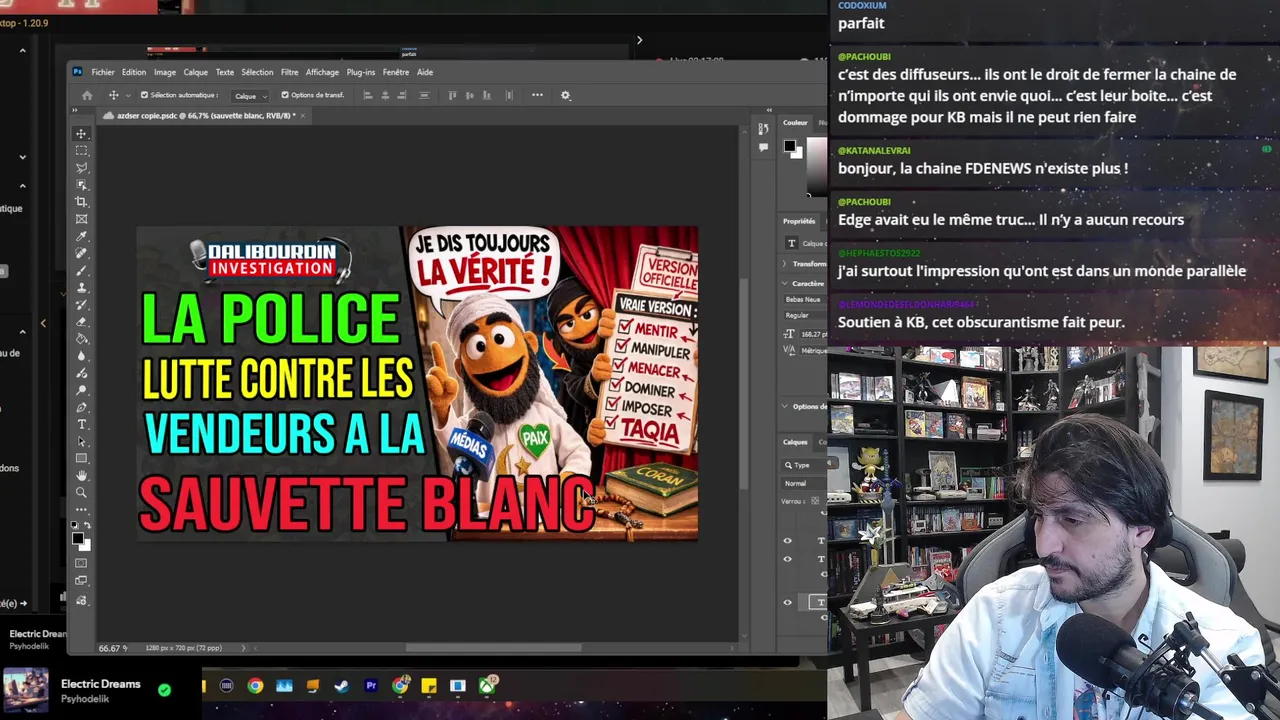This screenshot has width=1280, height=720.
Task: Open the Edit Toolbar three-dots button
Action: [82, 510]
